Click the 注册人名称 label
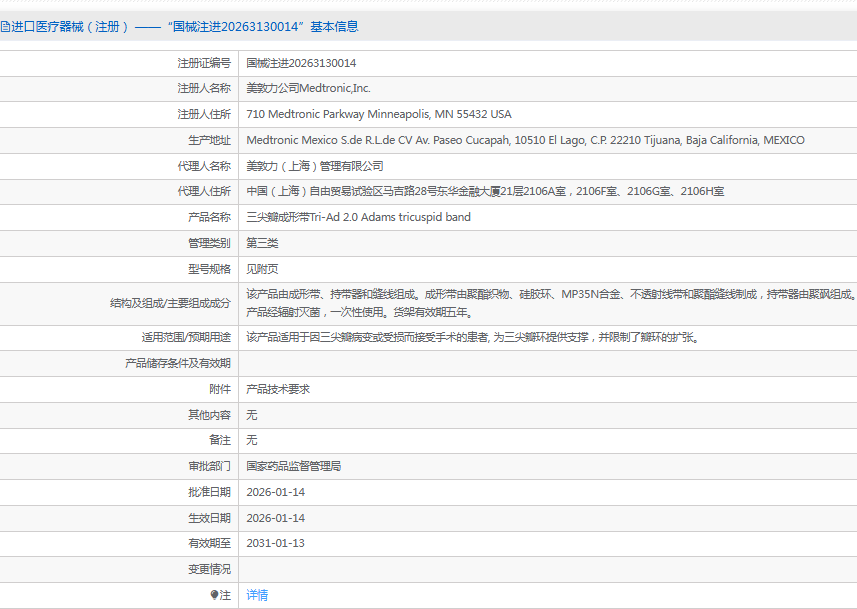857x609 pixels. tap(204, 88)
